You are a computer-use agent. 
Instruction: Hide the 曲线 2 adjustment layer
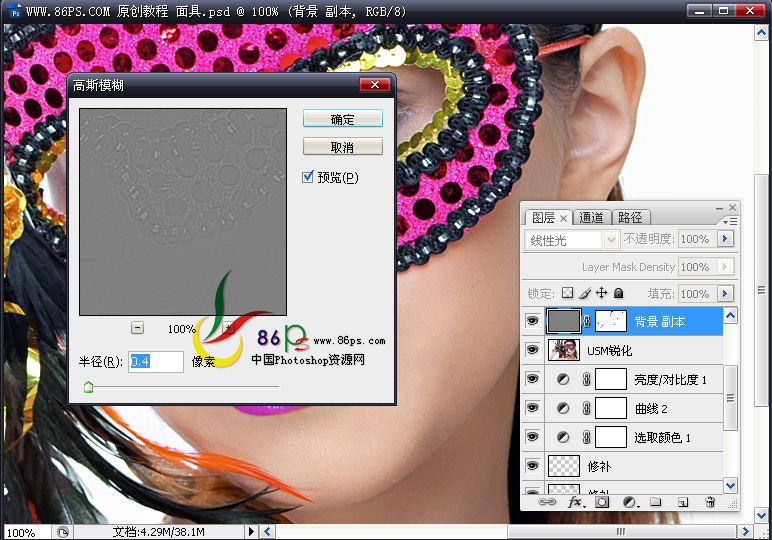[x=532, y=408]
